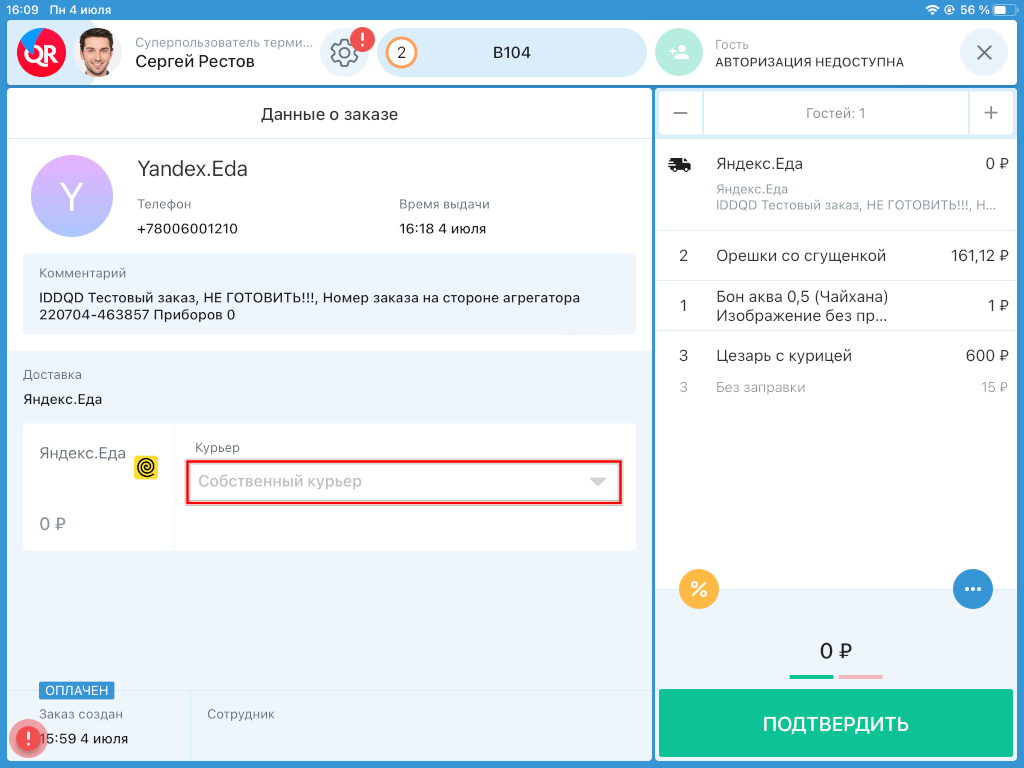Select the orange number 2 order badge
1024x768 pixels.
[x=401, y=53]
